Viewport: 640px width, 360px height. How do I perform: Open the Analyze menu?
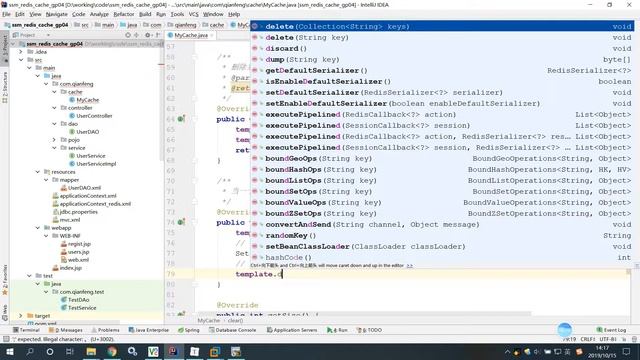(99, 14)
